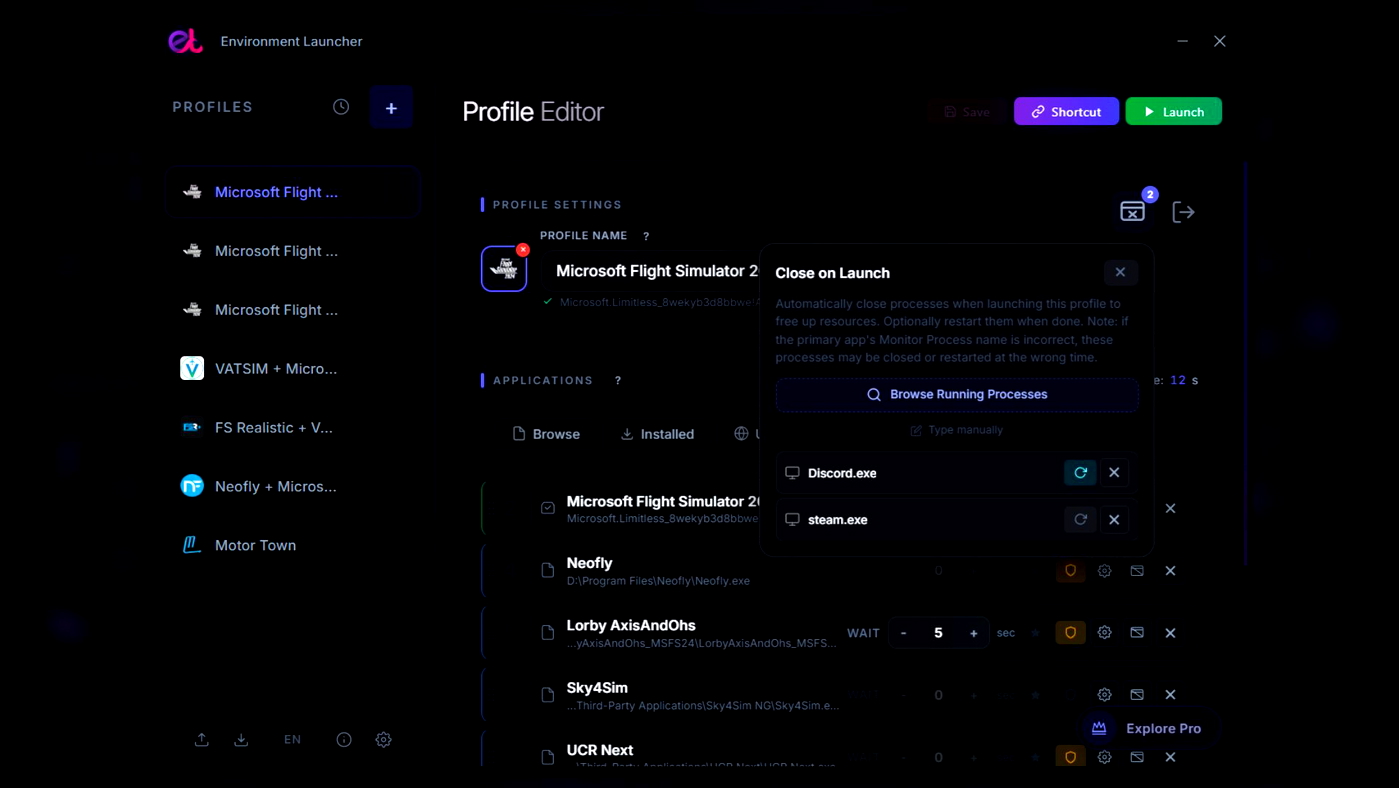Select Motor Town profile
Viewport: 1399px width, 788px height.
click(x=293, y=546)
